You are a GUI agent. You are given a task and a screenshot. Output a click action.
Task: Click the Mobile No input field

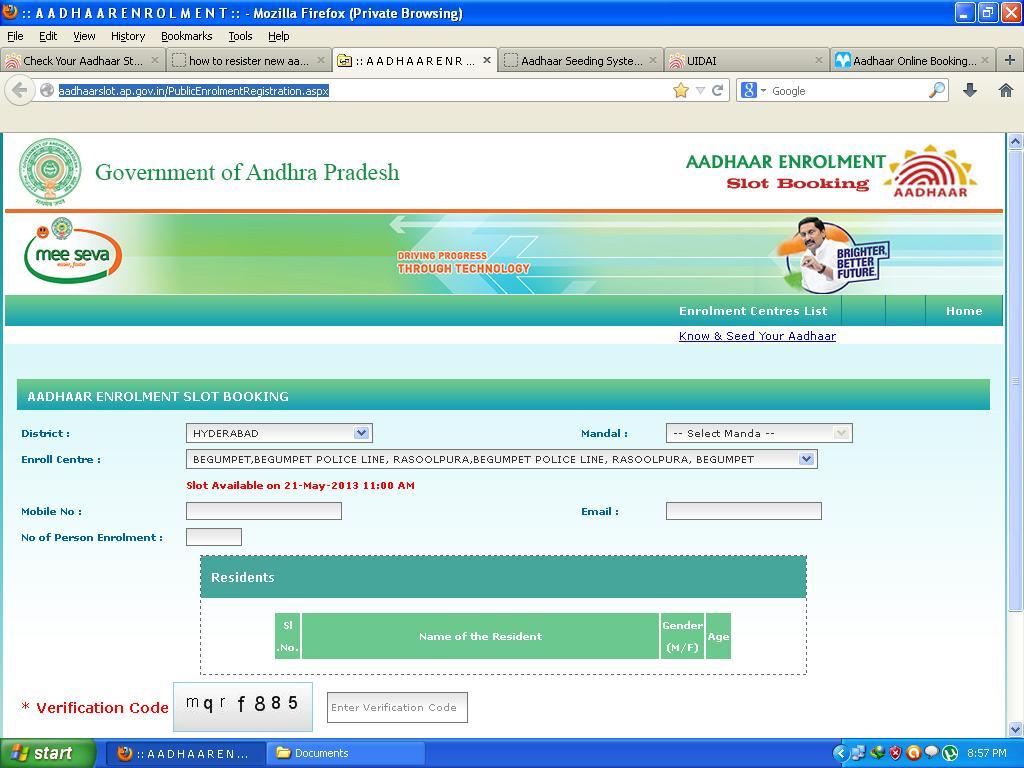coord(264,511)
